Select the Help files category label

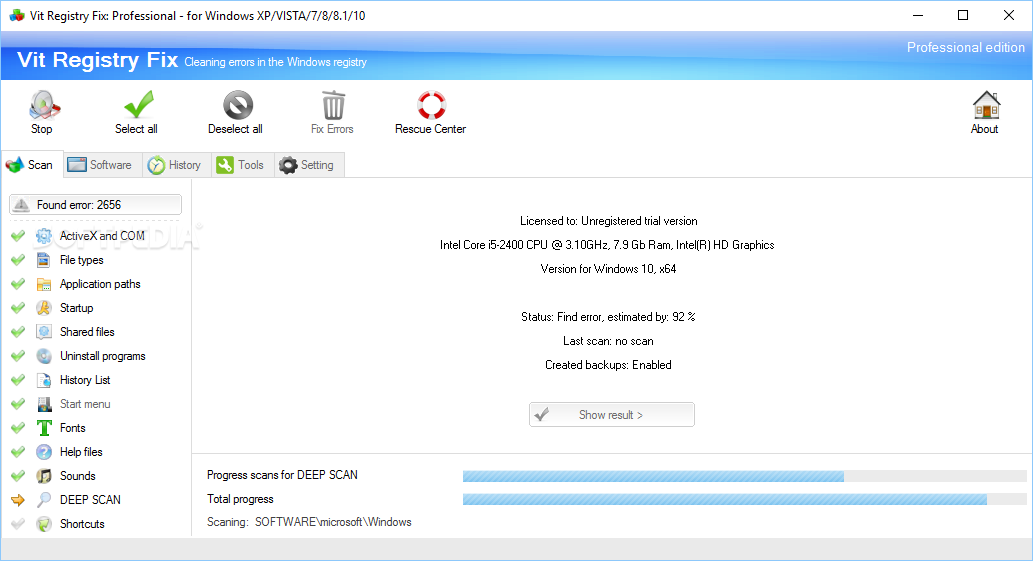[x=81, y=452]
